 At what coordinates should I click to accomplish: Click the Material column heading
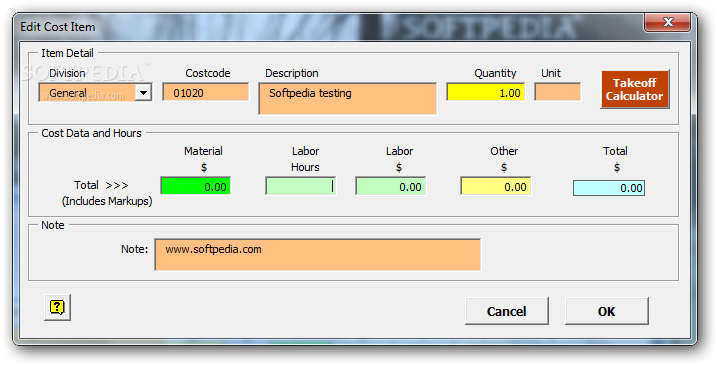[203, 151]
